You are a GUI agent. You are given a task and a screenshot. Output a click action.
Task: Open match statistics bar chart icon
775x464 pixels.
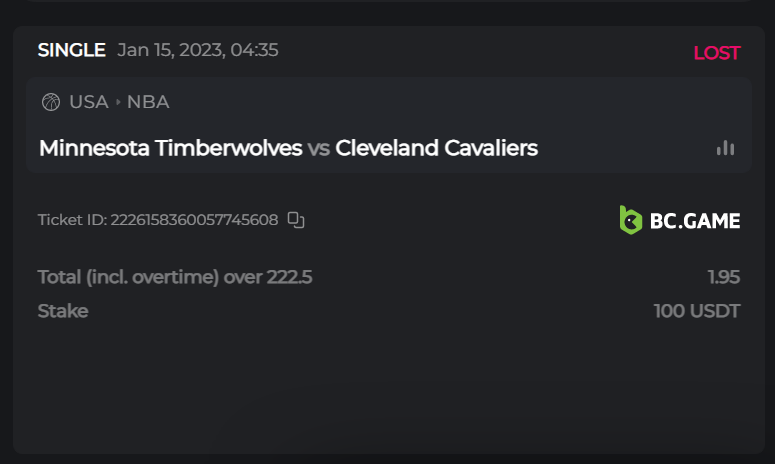pos(725,148)
